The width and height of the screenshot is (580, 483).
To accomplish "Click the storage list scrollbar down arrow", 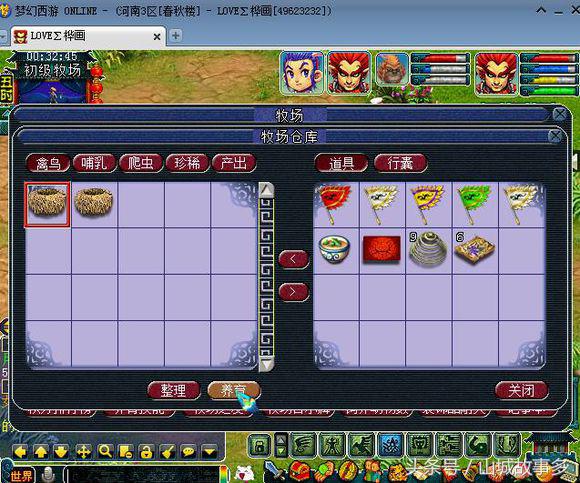I will pos(266,364).
